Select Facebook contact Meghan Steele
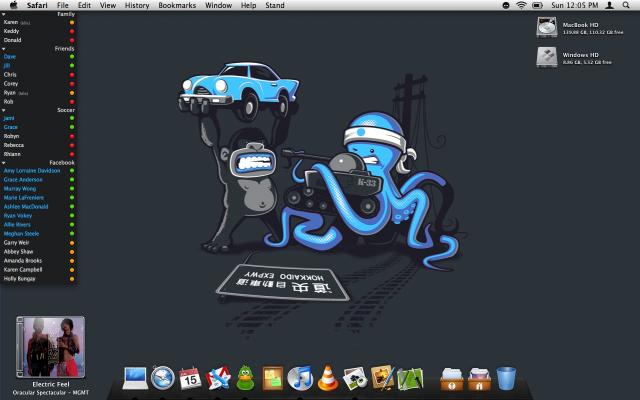This screenshot has height=400, width=640. 39,234
